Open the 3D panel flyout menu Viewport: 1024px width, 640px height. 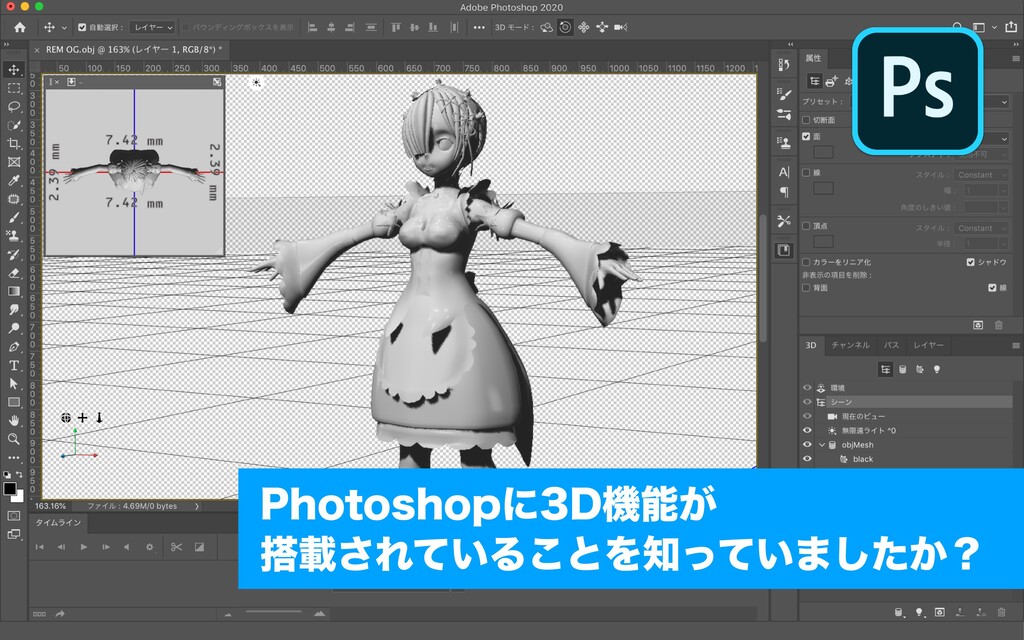[1016, 345]
